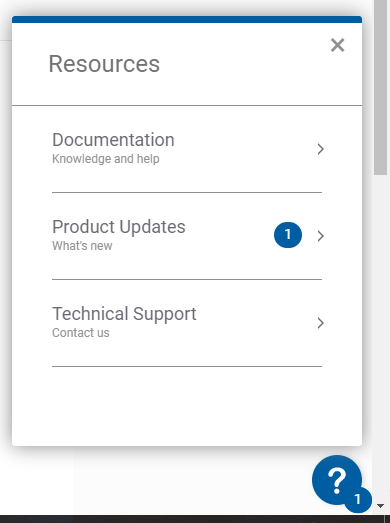Open the Product Updates section
The width and height of the screenshot is (390, 523).
point(187,236)
